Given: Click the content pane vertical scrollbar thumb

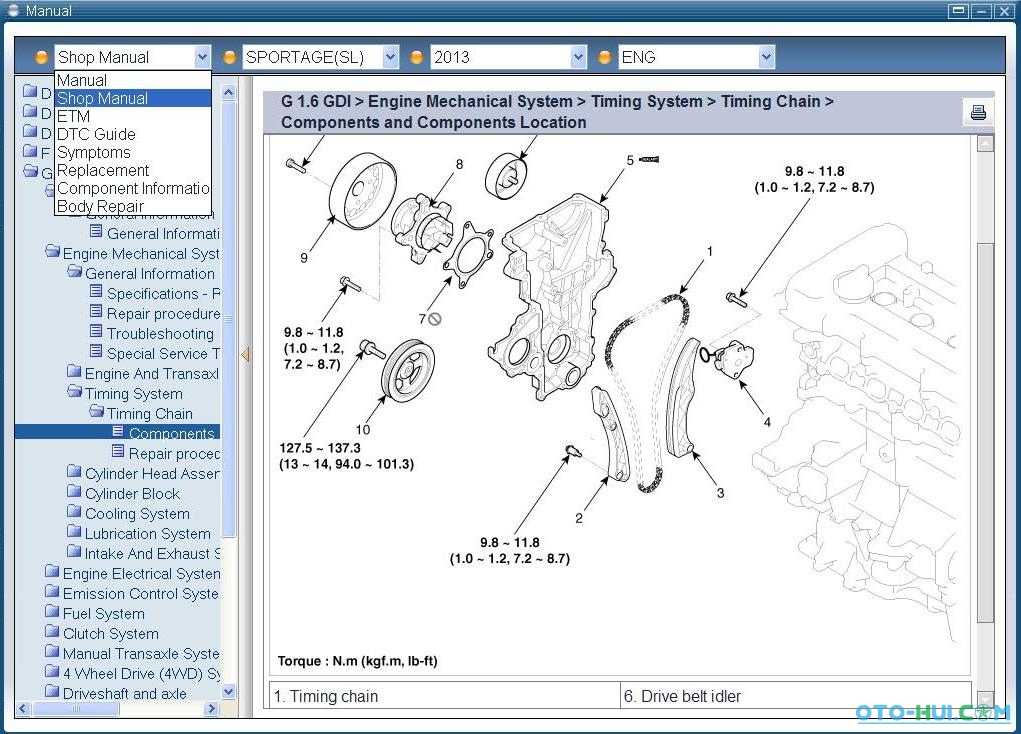Looking at the screenshot, I should click(985, 433).
